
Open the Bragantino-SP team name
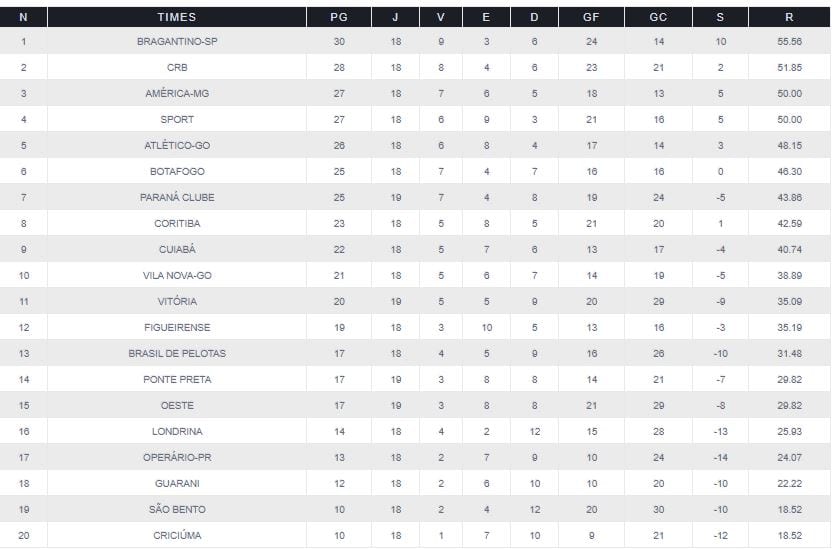pyautogui.click(x=177, y=42)
